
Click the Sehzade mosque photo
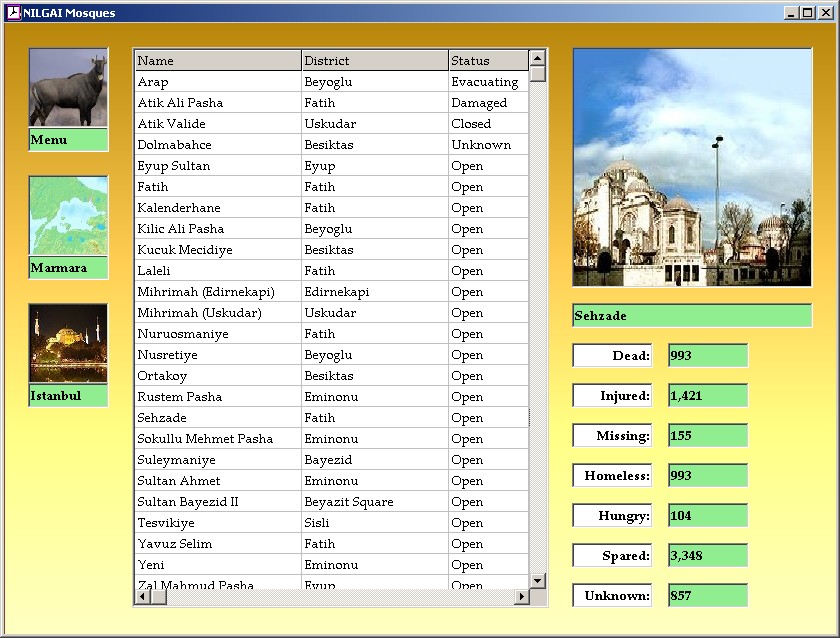point(692,168)
